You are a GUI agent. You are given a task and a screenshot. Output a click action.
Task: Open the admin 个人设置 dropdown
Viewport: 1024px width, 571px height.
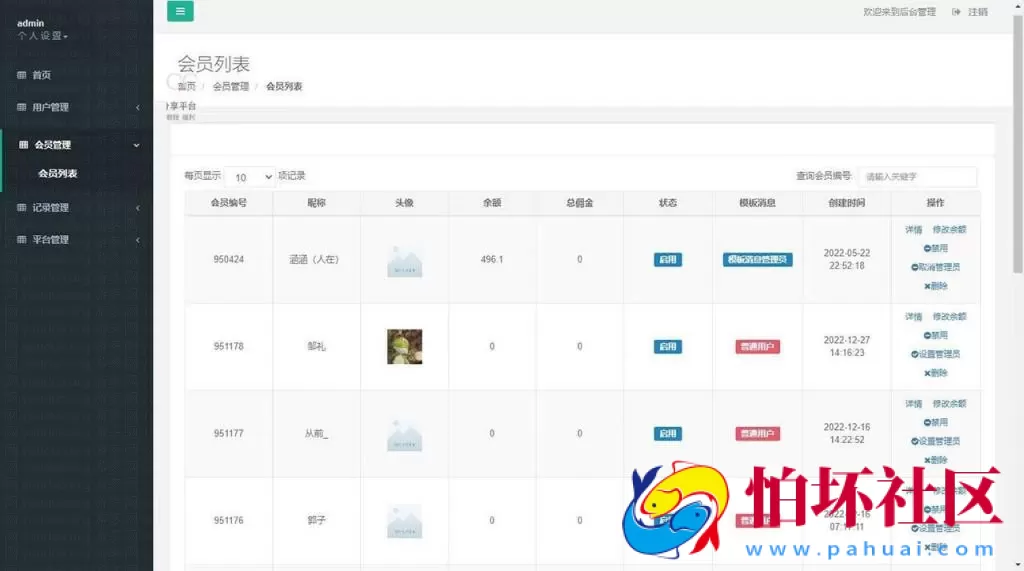42,36
